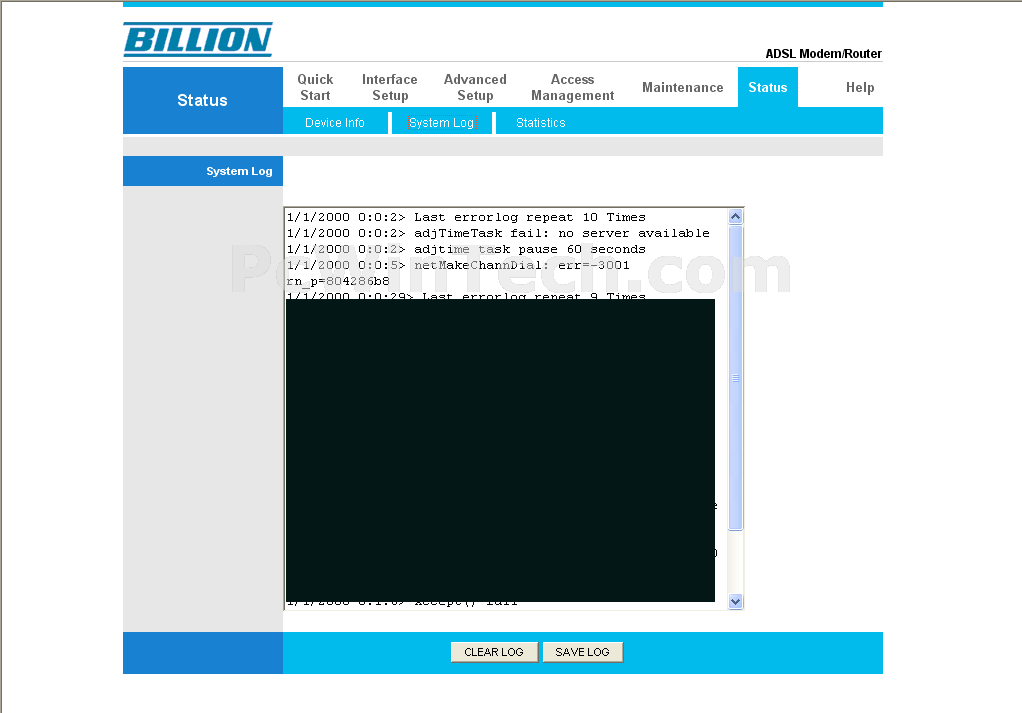Image resolution: width=1022 pixels, height=713 pixels.
Task: Click the log's vertical scrollbar thumb
Action: (735, 378)
